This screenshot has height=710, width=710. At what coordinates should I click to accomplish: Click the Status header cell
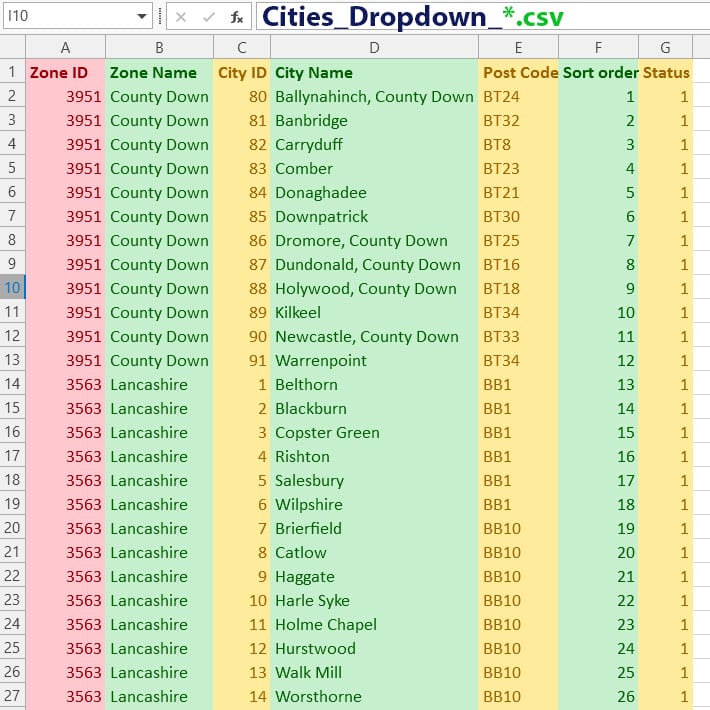665,72
